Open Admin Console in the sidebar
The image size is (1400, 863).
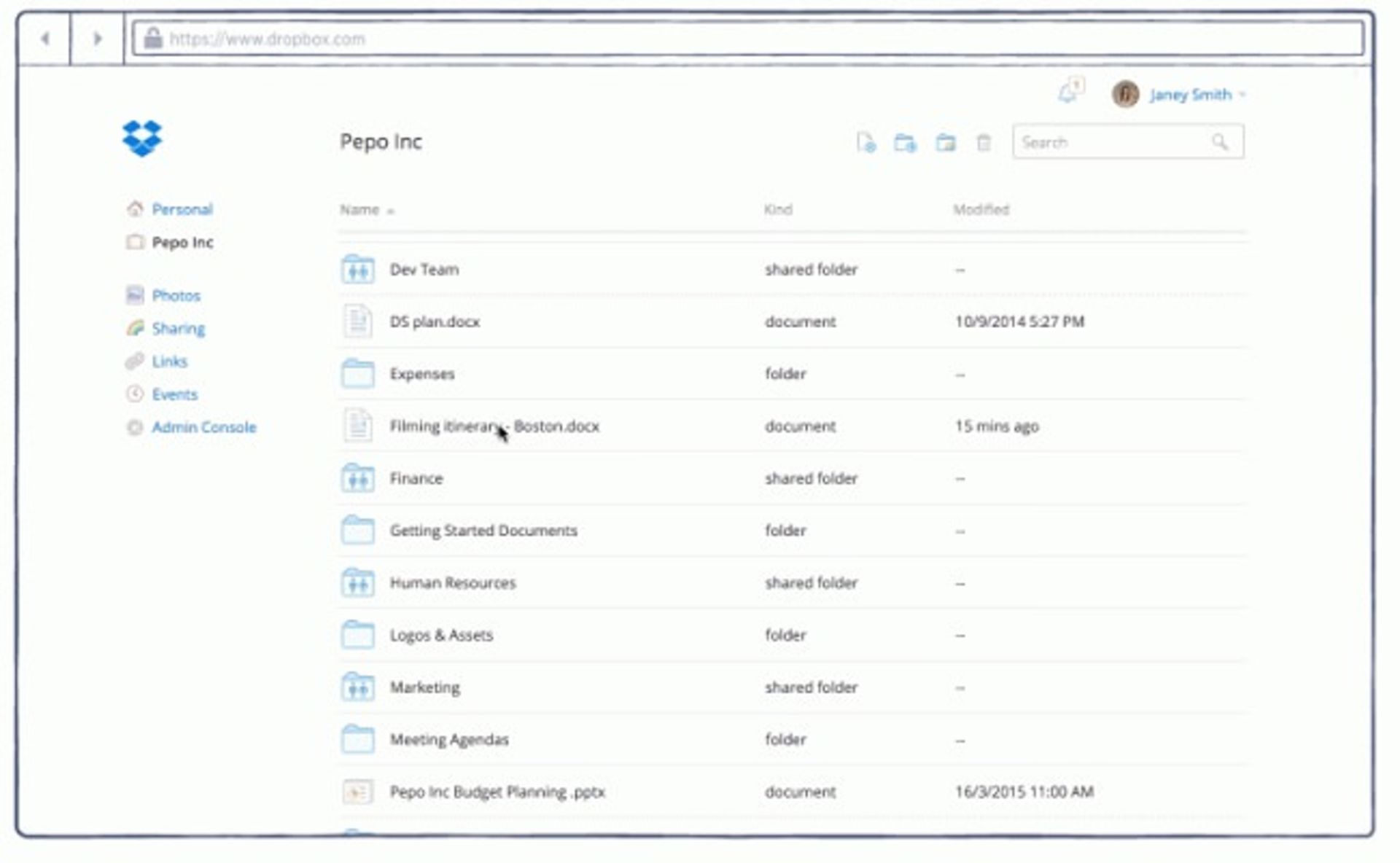(204, 427)
